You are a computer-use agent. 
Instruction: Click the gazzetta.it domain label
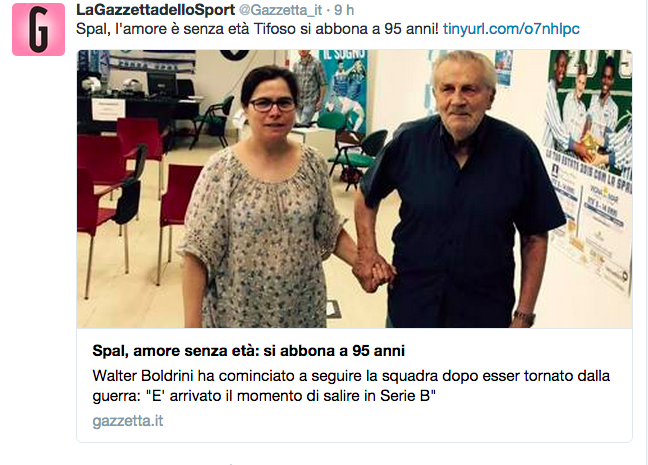tap(128, 421)
